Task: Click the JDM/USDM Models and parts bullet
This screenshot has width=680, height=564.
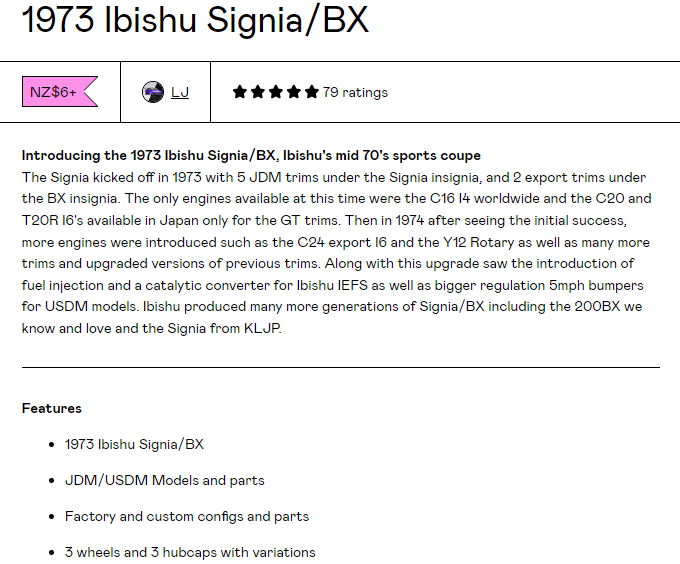Action: (x=164, y=480)
